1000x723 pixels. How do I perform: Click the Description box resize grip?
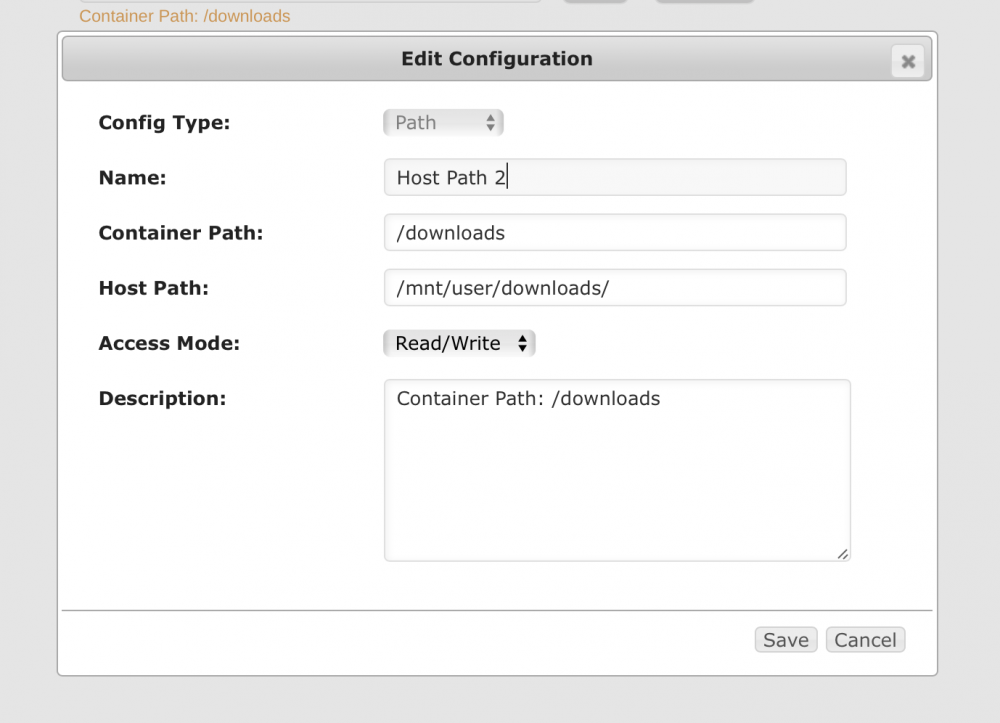[x=842, y=554]
